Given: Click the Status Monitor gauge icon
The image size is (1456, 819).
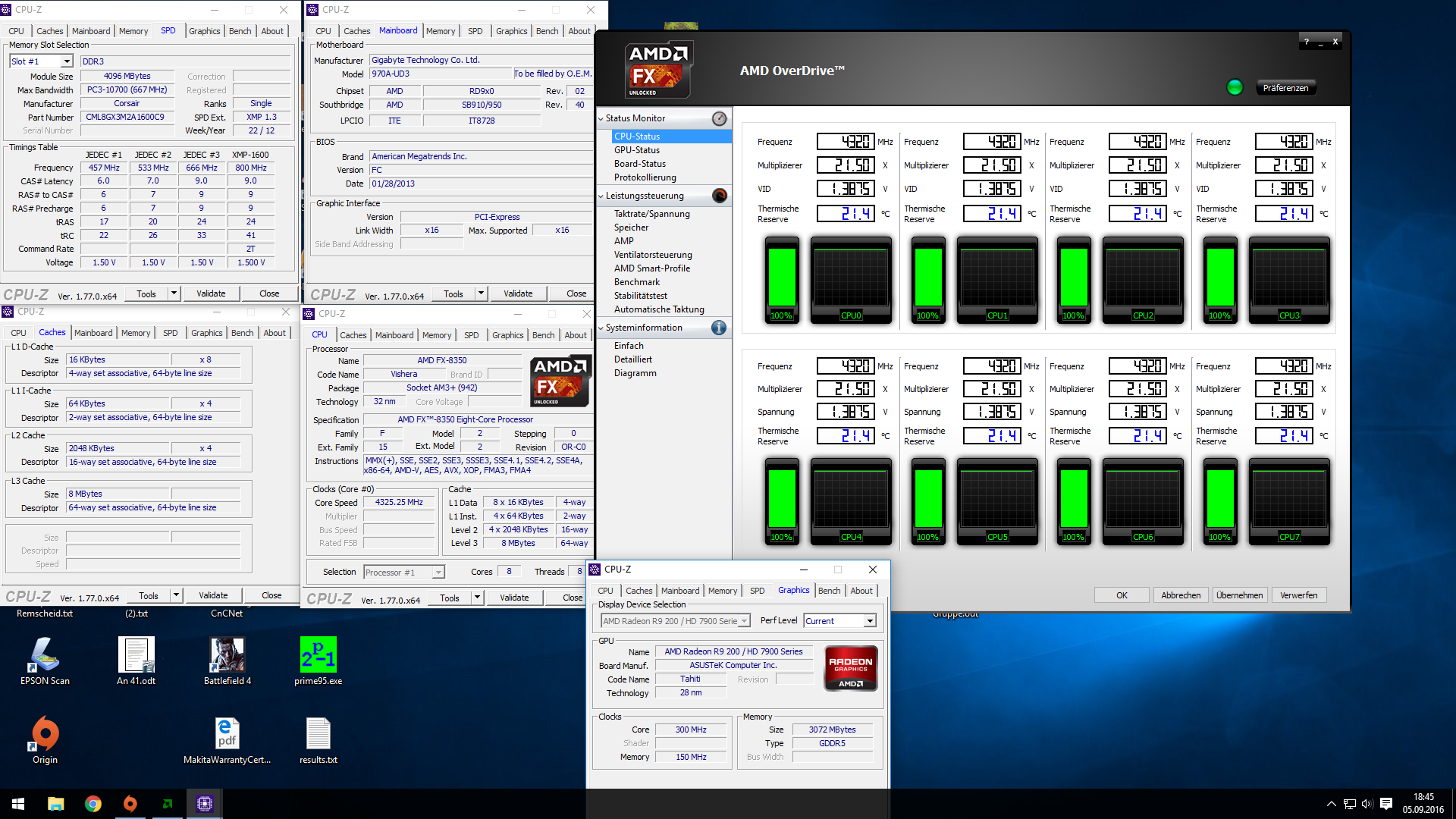Looking at the screenshot, I should point(719,118).
